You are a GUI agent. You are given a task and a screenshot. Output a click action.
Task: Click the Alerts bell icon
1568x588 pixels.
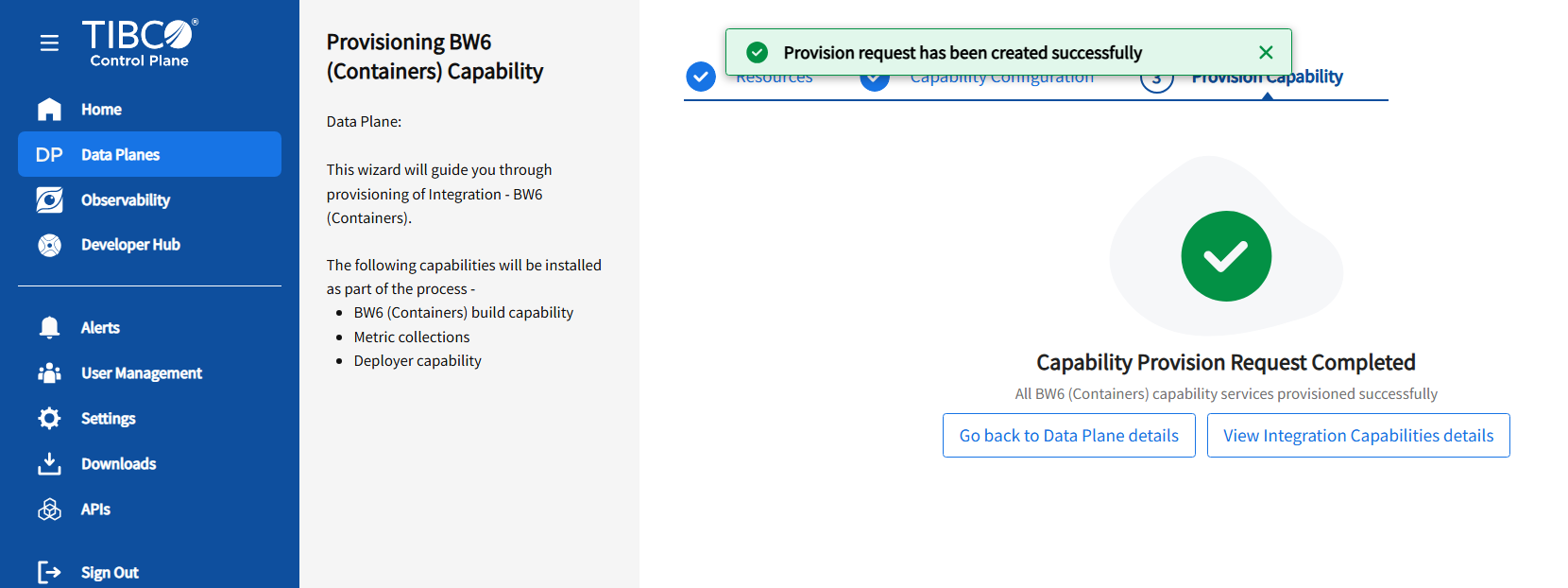click(x=49, y=328)
